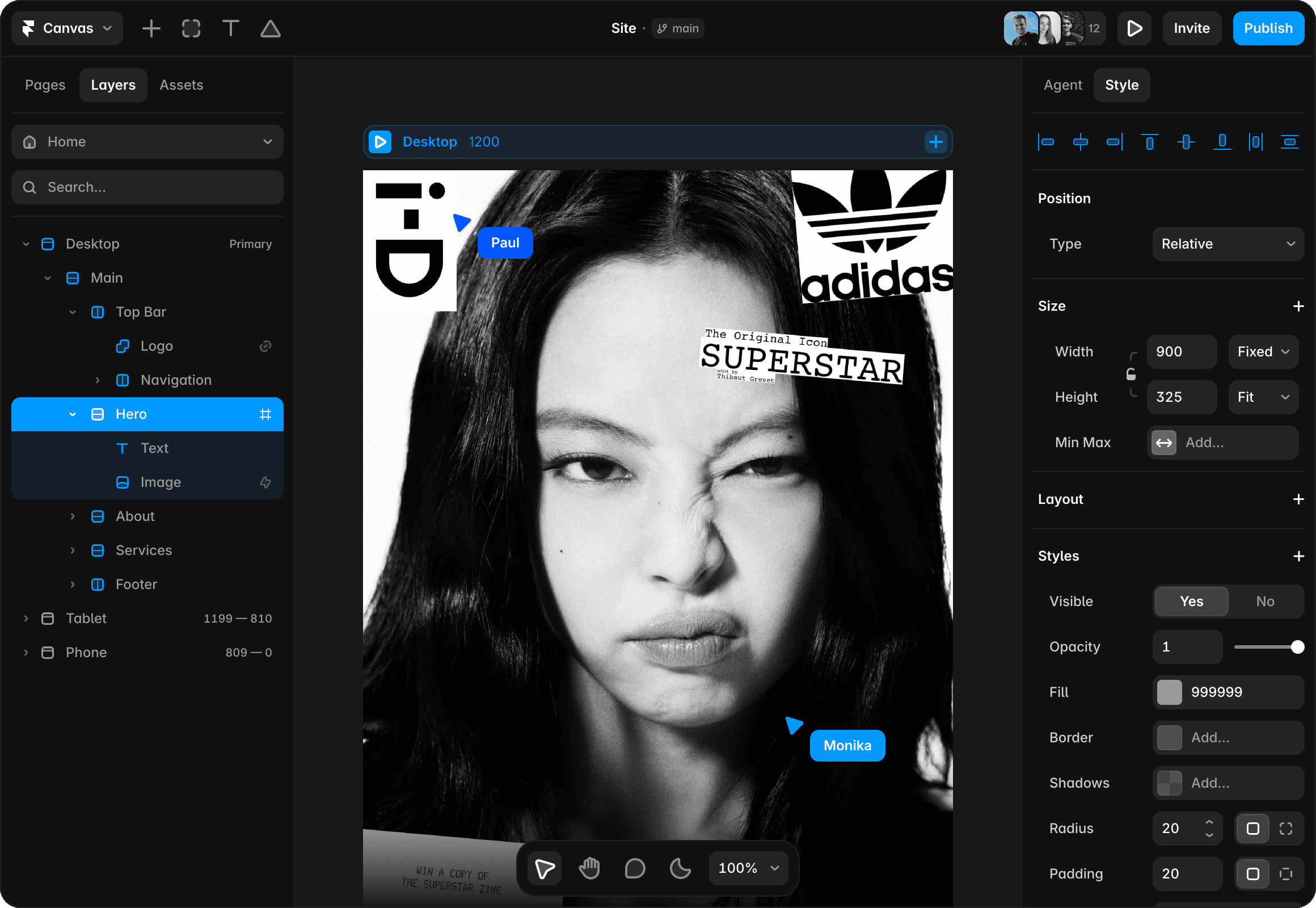Viewport: 1316px width, 908px height.
Task: Switch to the Style tab
Action: click(x=1121, y=85)
